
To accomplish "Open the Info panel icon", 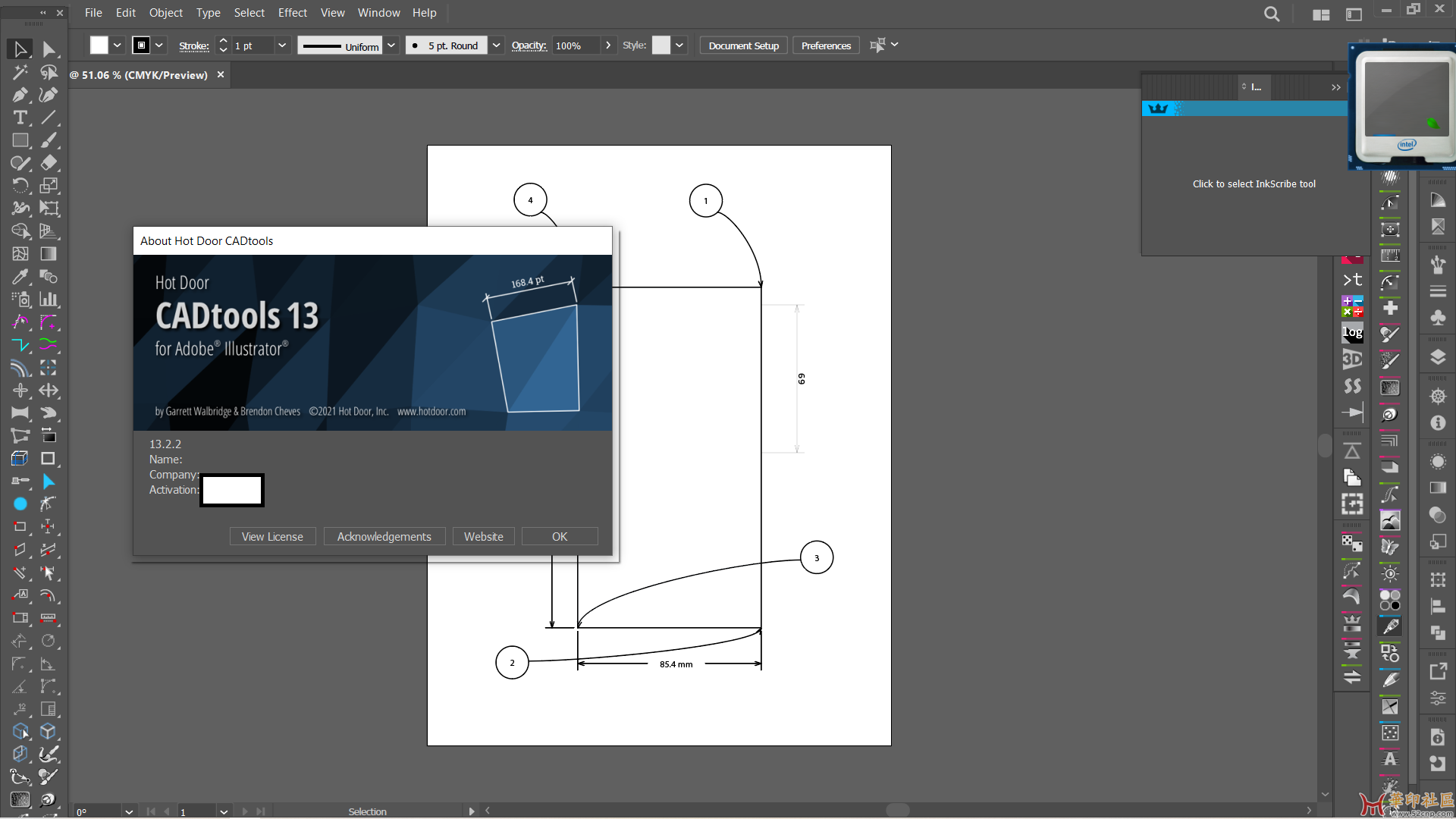I will pos(1438,423).
